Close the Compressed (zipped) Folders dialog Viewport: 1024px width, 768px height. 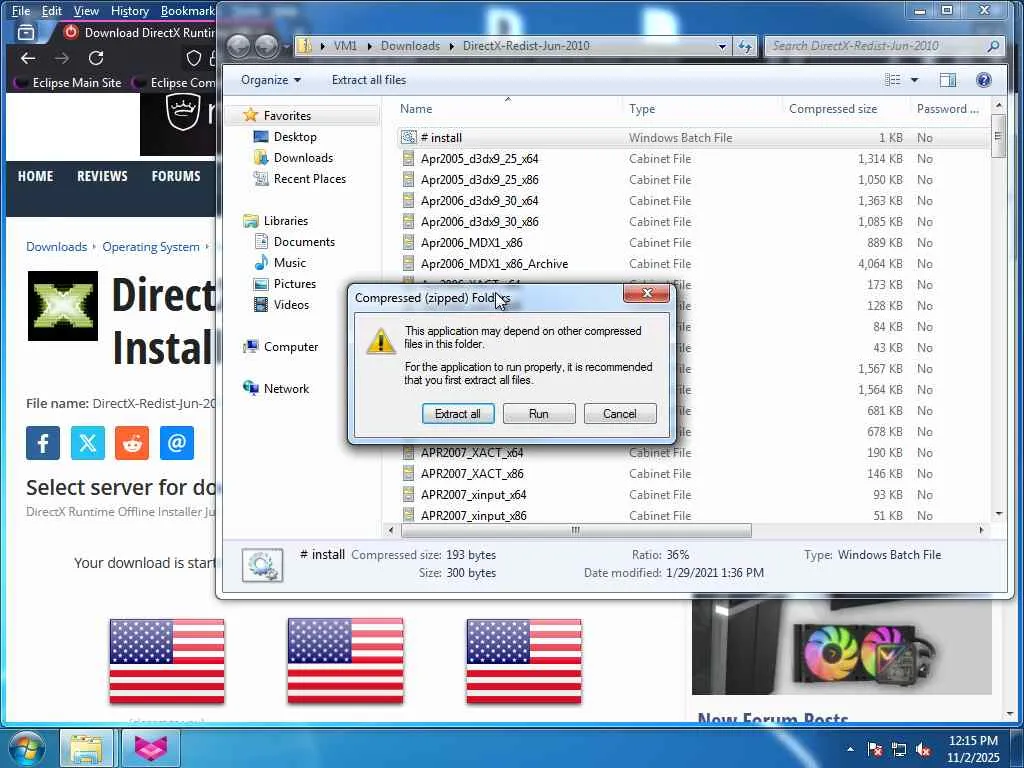pos(647,293)
